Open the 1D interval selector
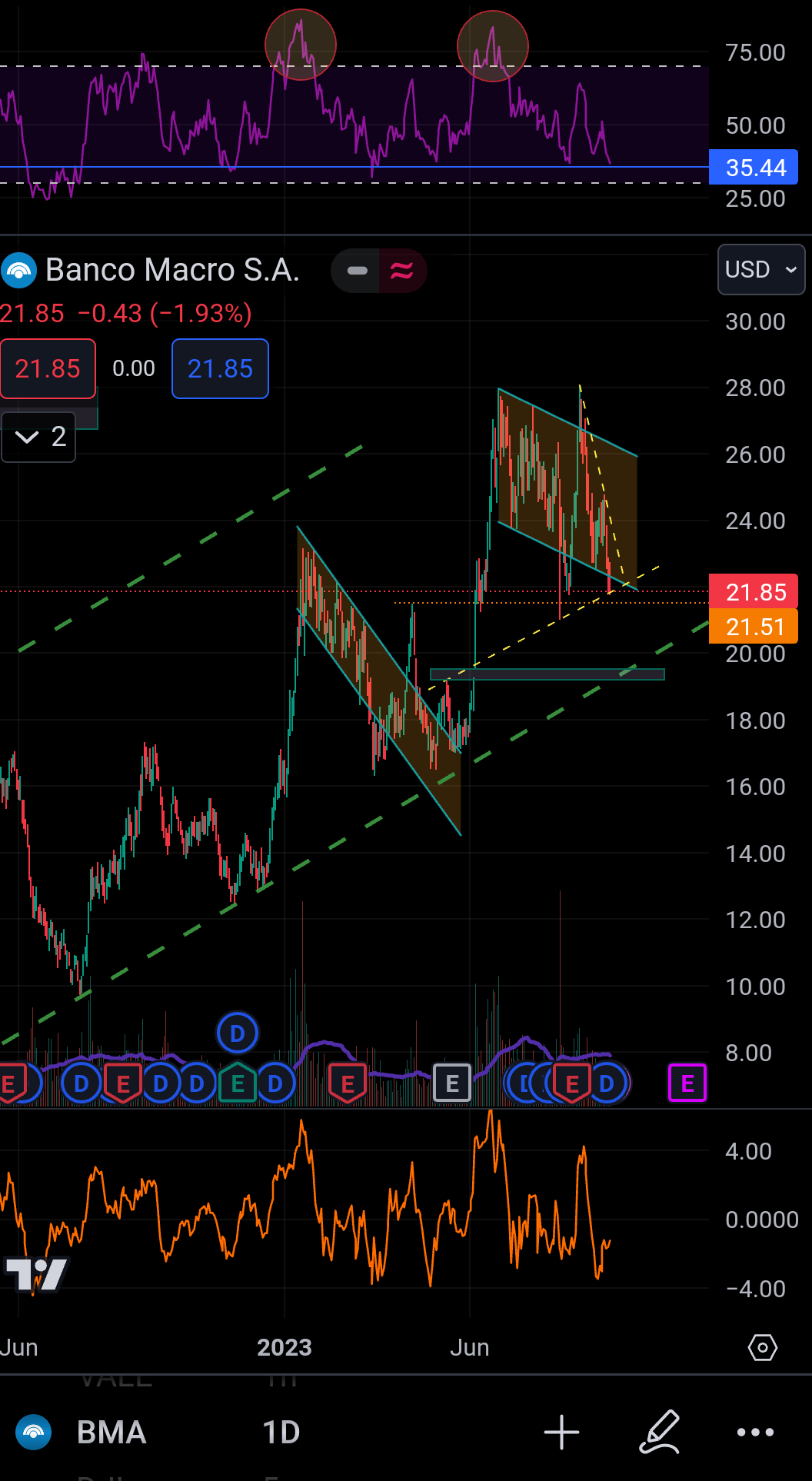 281,1432
